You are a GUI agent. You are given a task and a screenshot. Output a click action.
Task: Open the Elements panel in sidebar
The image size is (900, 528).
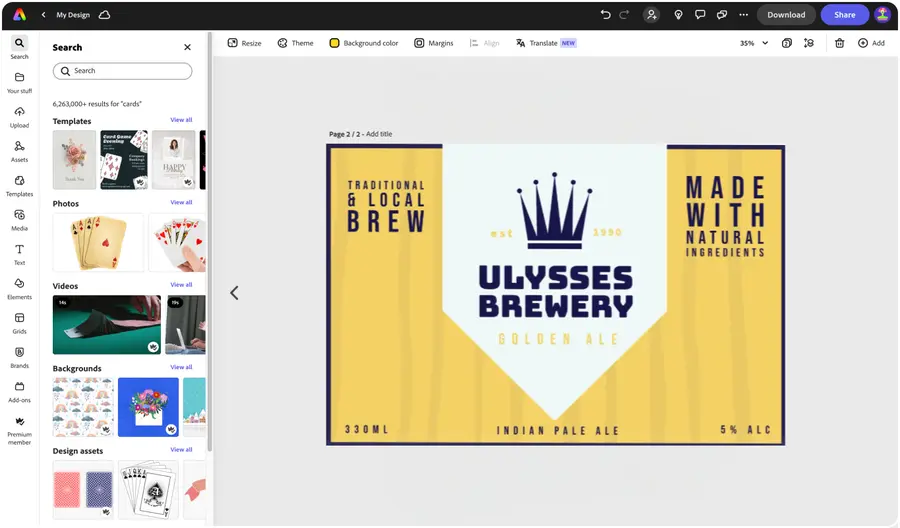[19, 288]
